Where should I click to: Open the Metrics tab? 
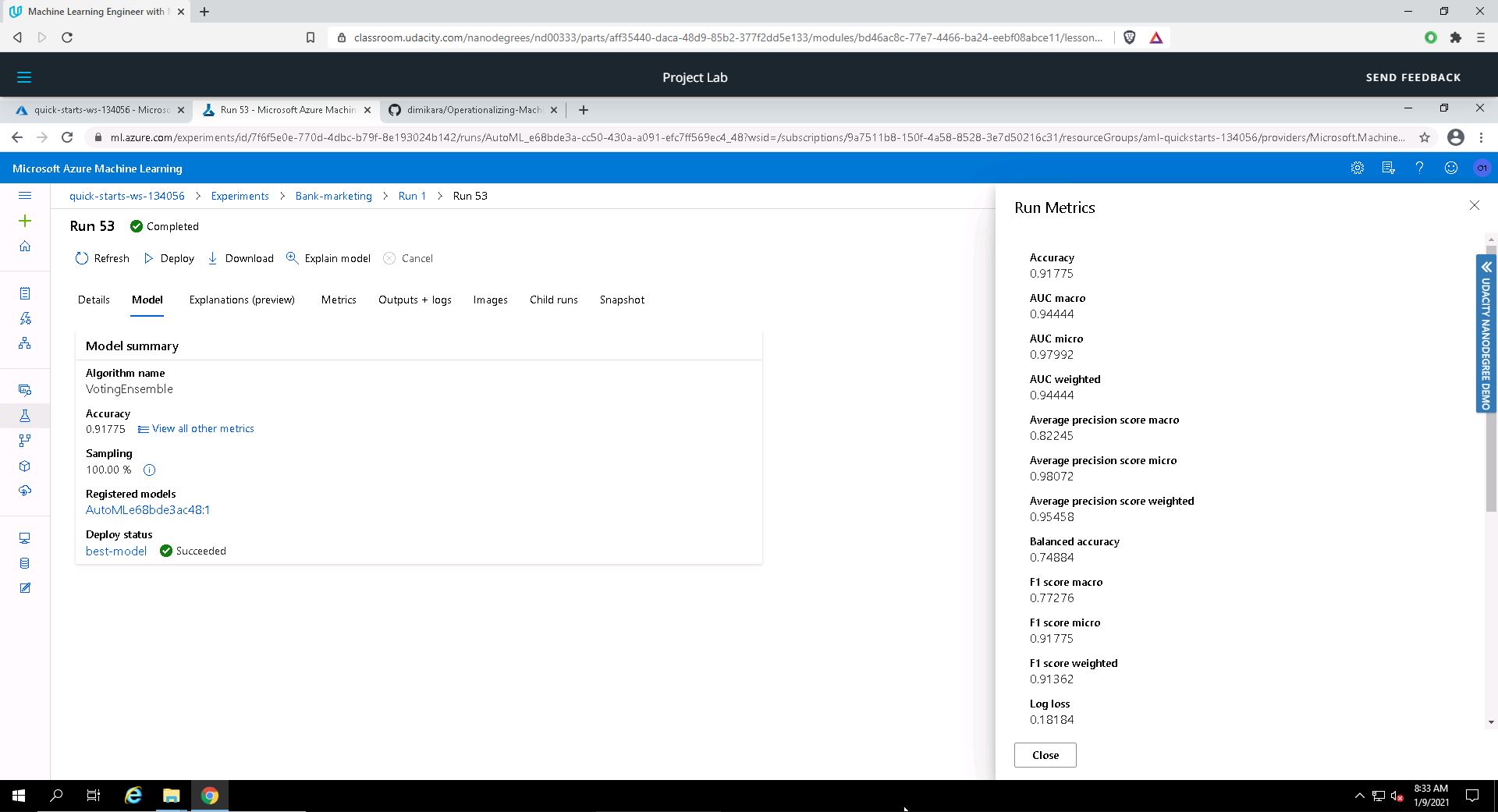click(x=339, y=300)
